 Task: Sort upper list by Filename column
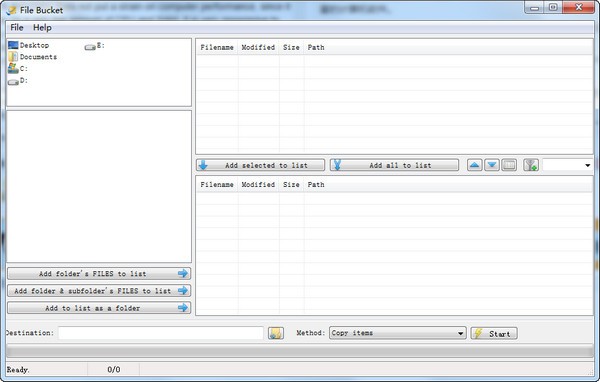click(217, 47)
